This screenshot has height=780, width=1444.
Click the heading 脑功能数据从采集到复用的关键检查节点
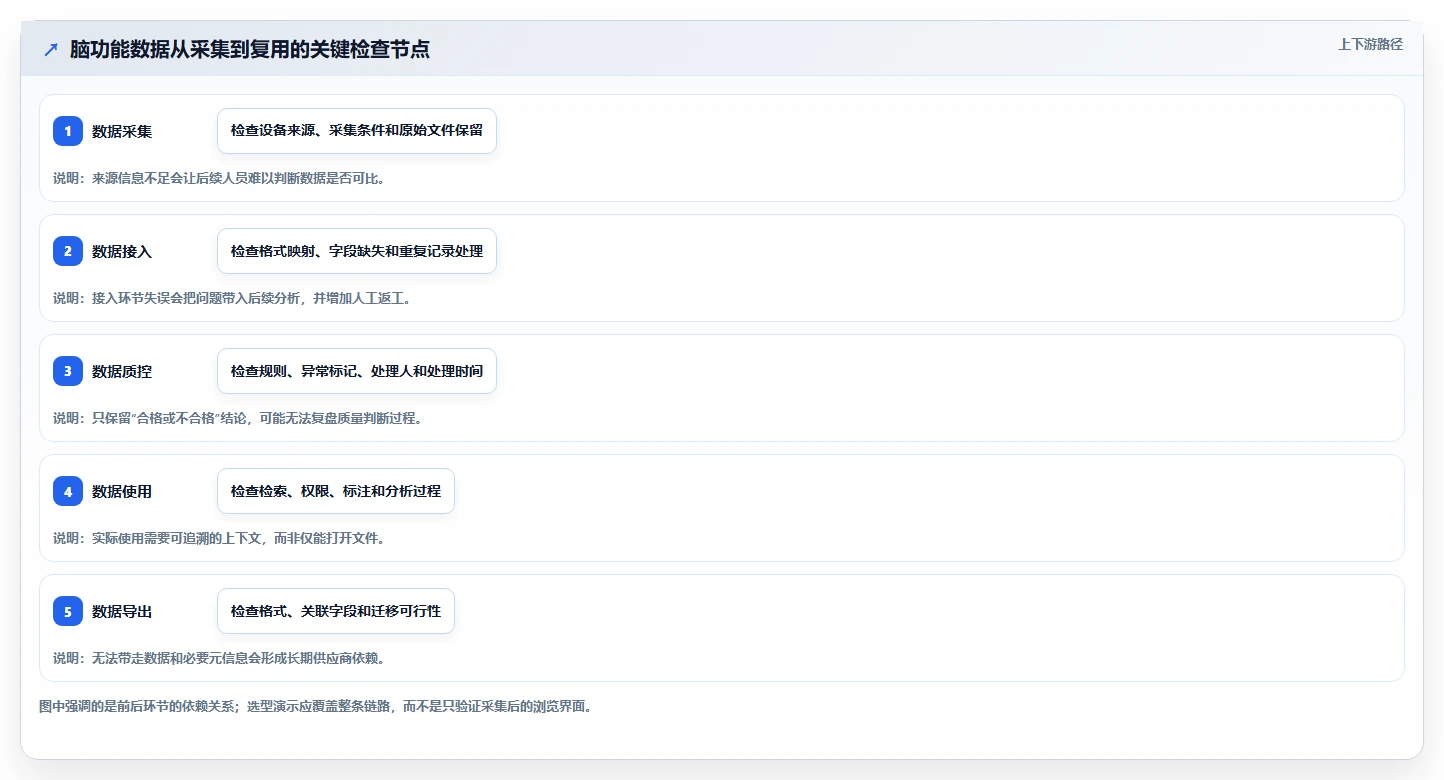pyautogui.click(x=250, y=49)
